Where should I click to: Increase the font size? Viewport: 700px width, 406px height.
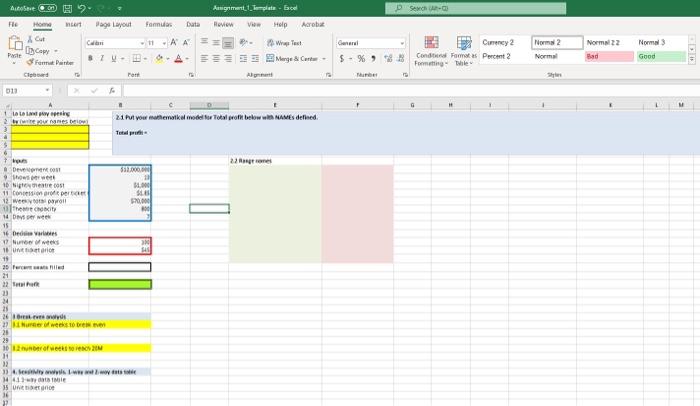pyautogui.click(x=174, y=43)
